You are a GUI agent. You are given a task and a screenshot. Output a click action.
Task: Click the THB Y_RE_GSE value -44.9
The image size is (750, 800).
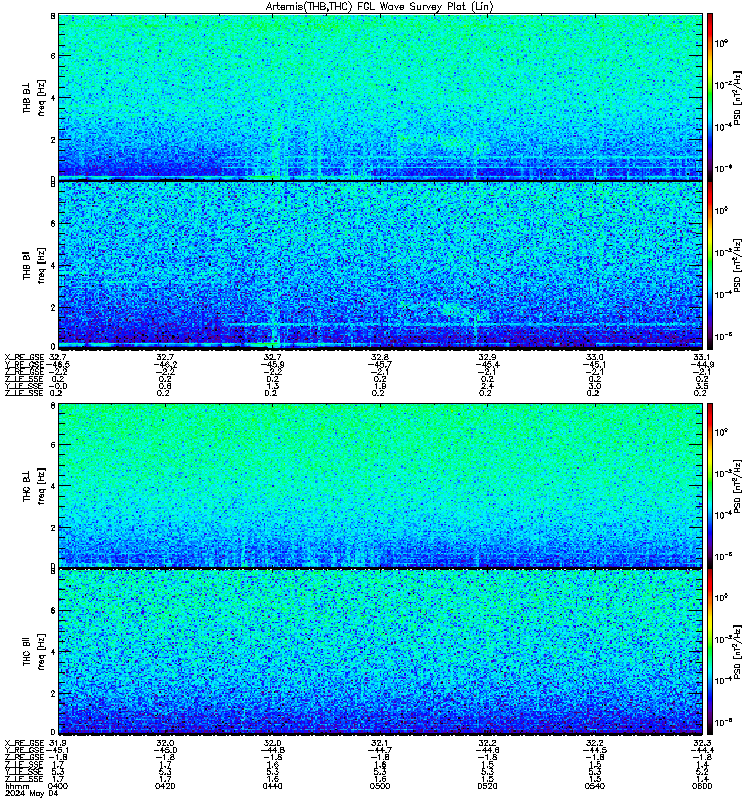click(x=702, y=364)
